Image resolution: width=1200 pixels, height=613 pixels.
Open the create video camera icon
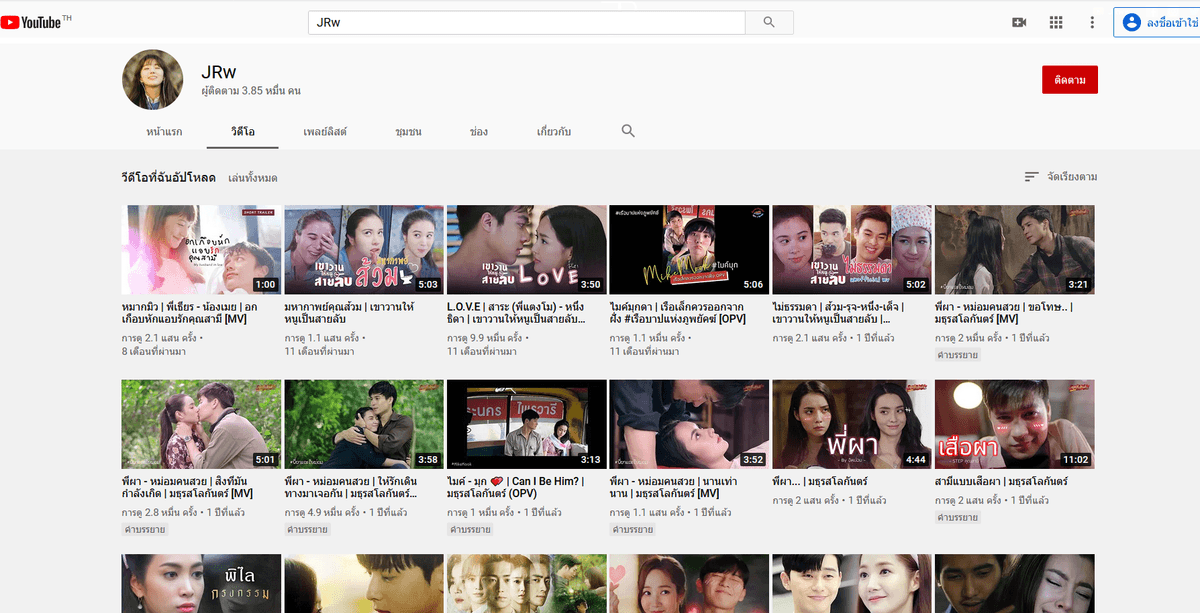click(1019, 22)
